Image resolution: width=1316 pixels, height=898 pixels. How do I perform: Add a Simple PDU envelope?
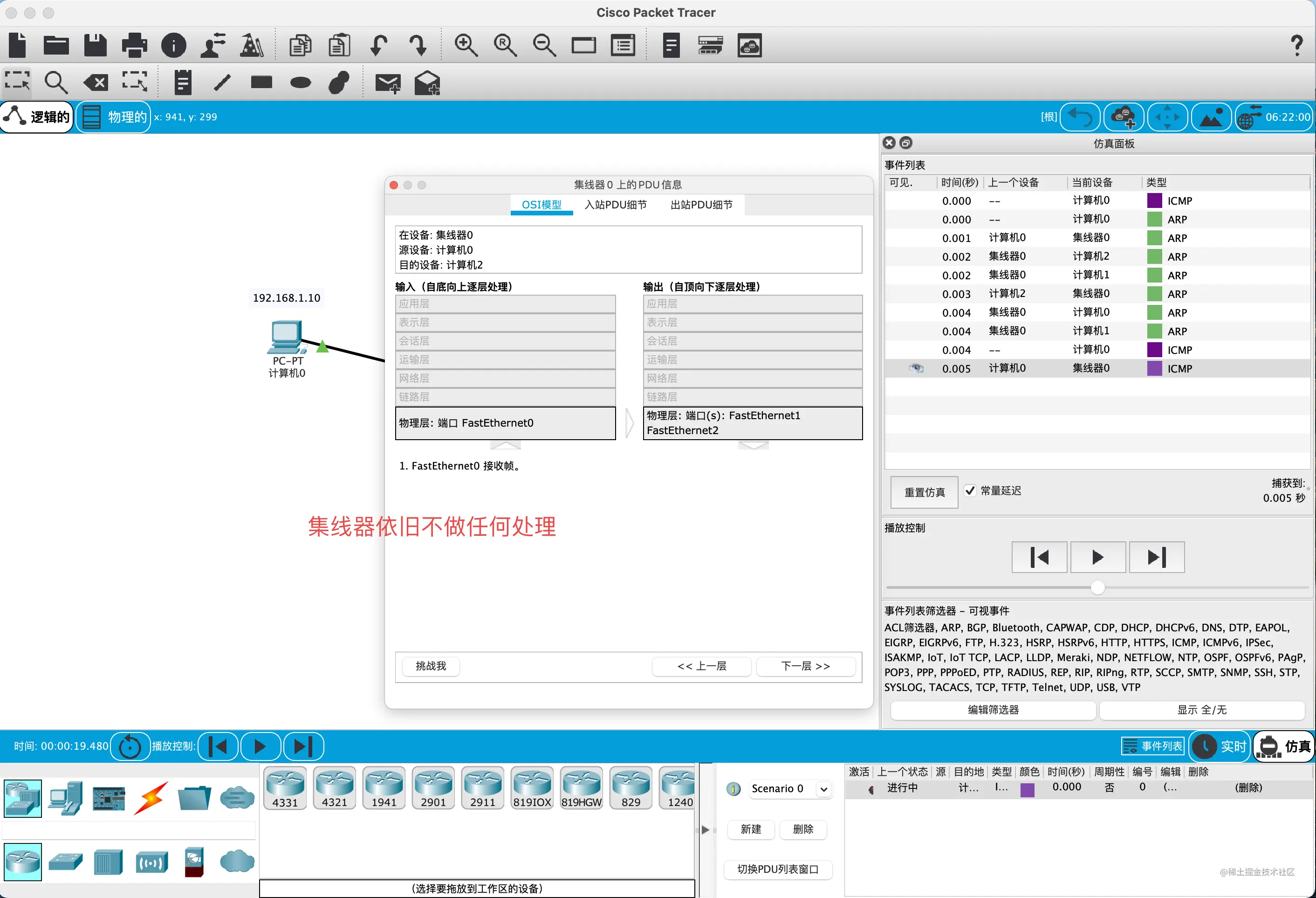[x=388, y=83]
